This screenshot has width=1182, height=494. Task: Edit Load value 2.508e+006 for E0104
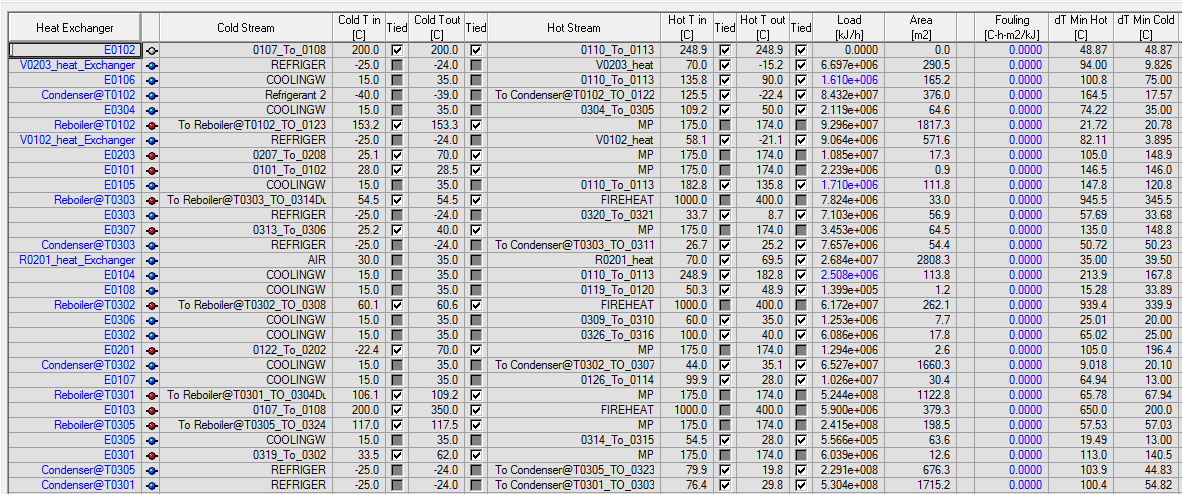849,275
